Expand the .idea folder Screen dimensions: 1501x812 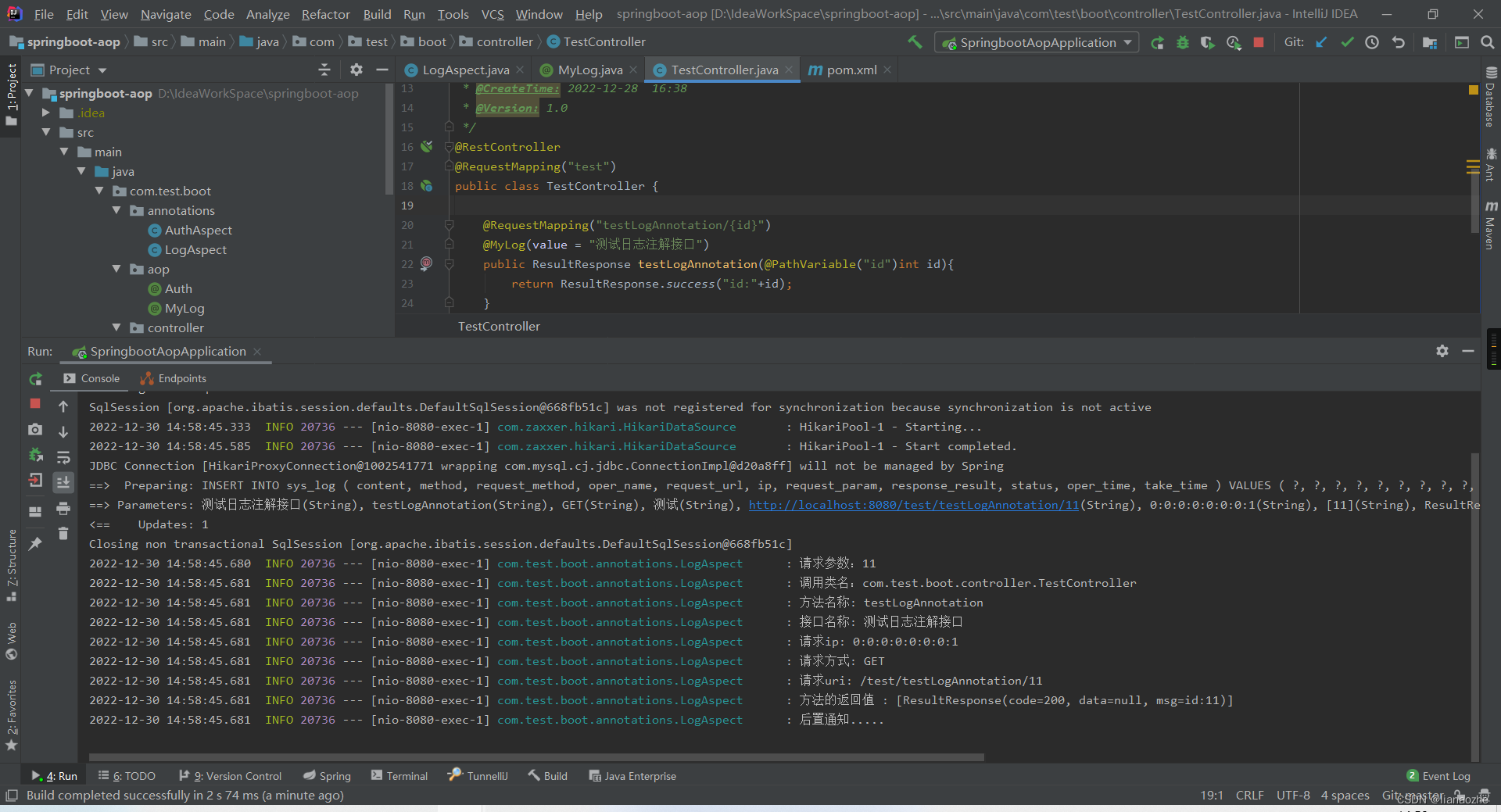point(46,113)
